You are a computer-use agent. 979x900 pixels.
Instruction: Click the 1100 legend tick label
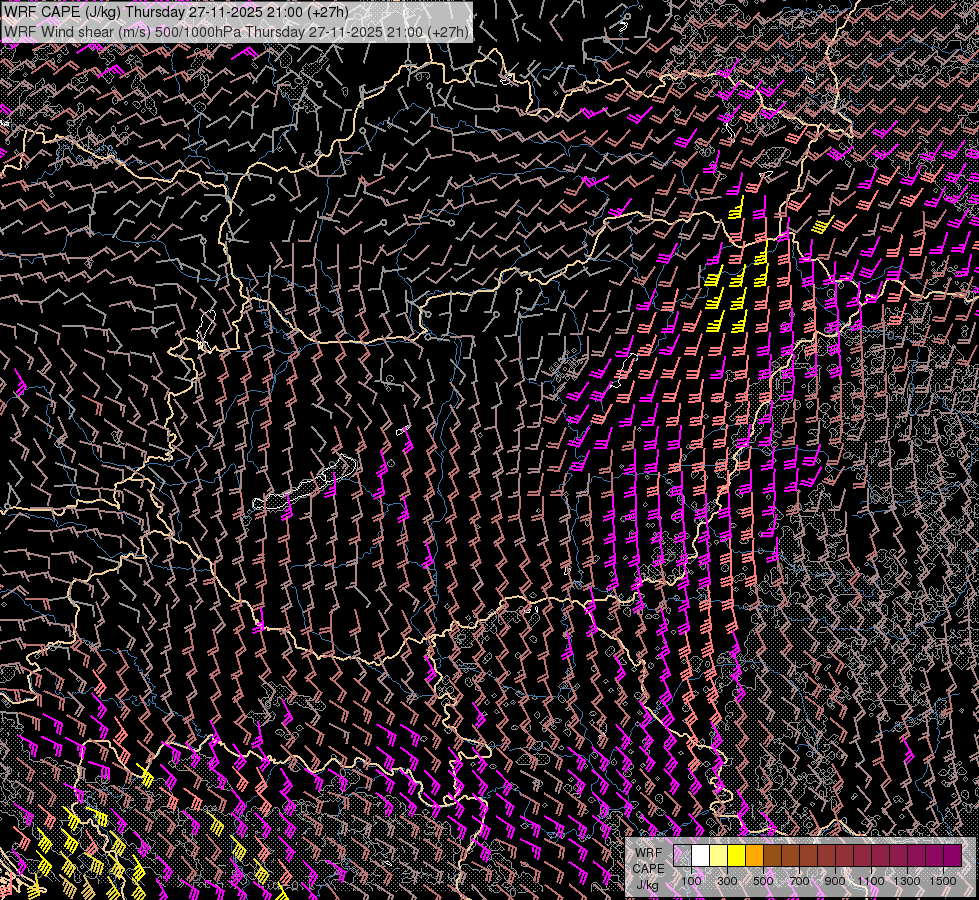tap(871, 881)
